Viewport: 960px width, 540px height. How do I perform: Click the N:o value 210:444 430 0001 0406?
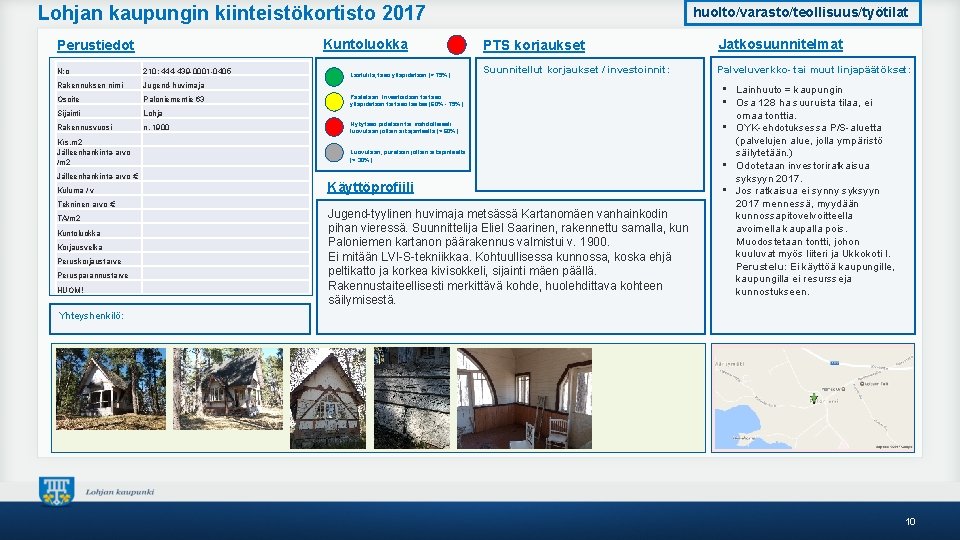[187, 71]
